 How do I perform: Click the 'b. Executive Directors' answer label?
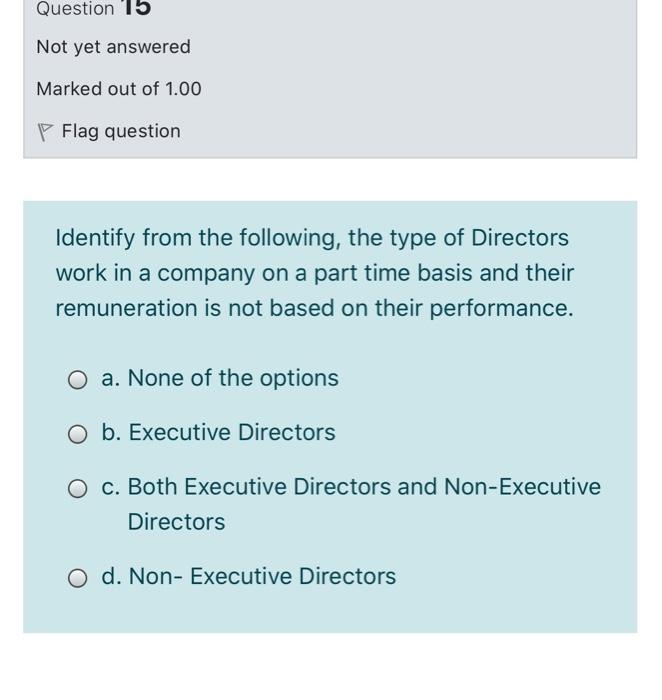pyautogui.click(x=218, y=432)
